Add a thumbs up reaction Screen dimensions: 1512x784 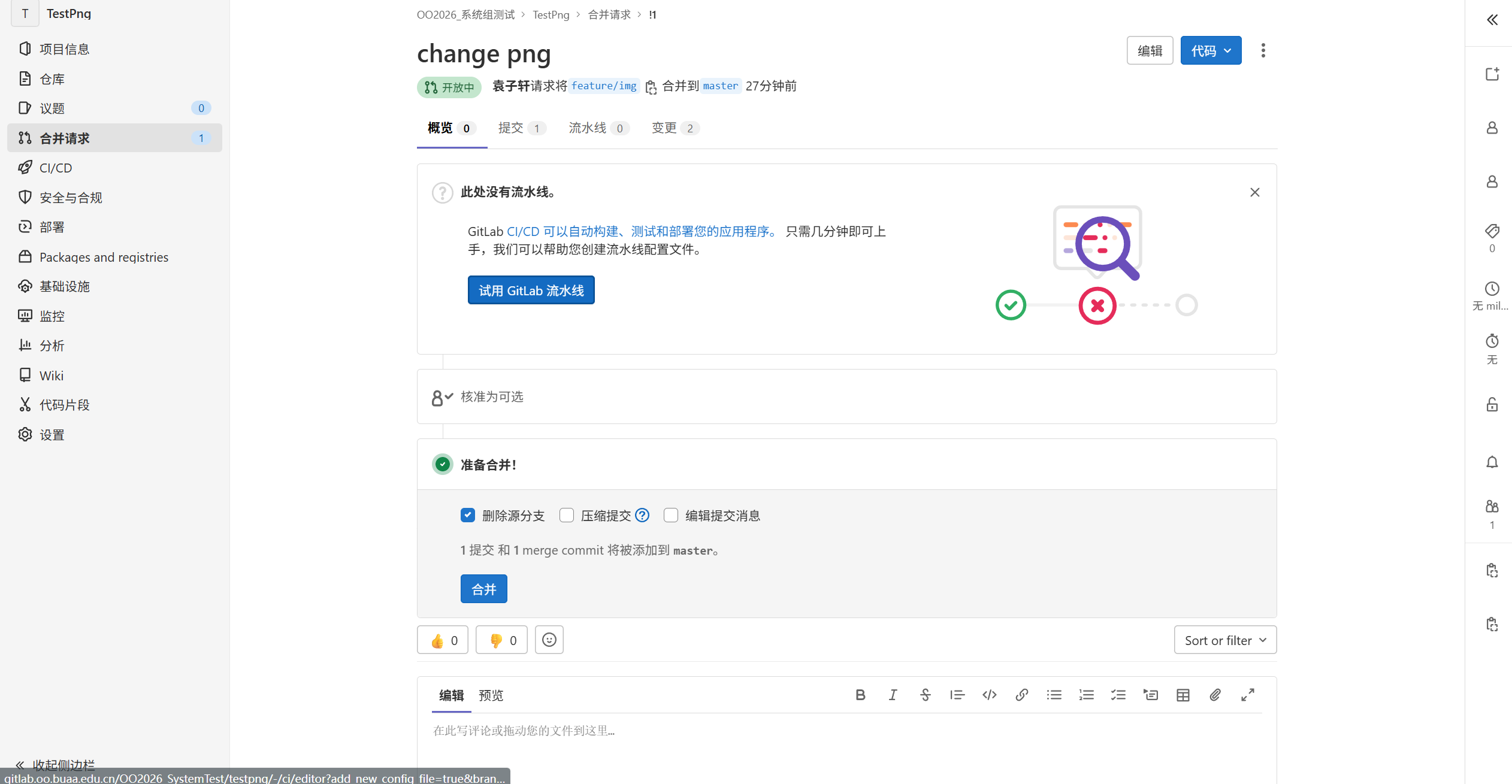click(x=442, y=639)
